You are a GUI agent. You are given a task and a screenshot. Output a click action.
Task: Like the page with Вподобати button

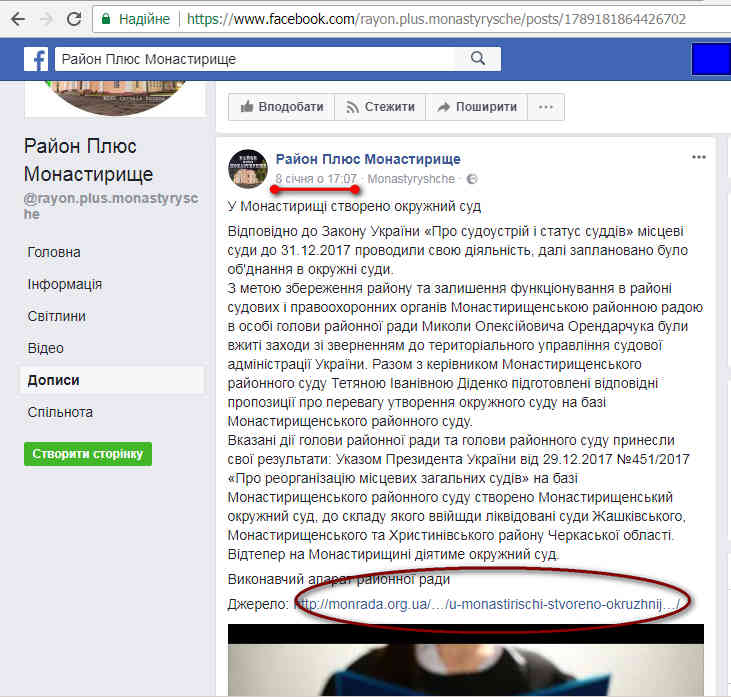281,107
